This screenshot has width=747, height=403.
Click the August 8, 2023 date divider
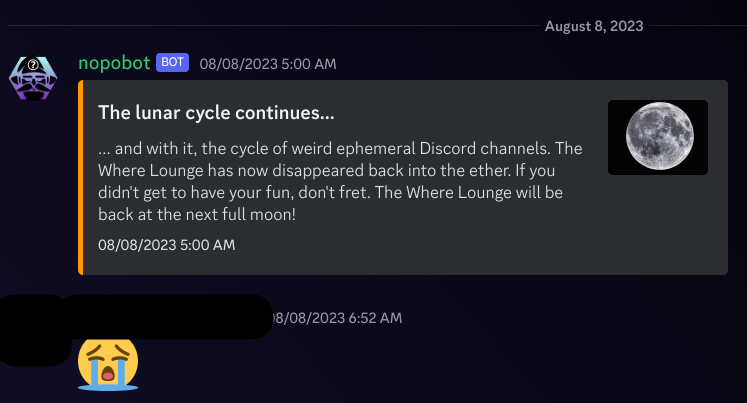594,26
